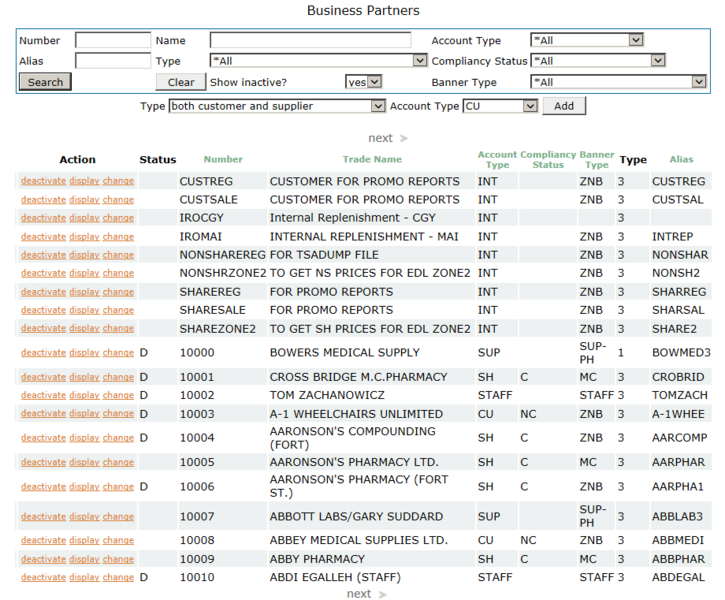The height and width of the screenshot is (600, 725).
Task: Display the SHARESALE partner
Action: (x=84, y=310)
